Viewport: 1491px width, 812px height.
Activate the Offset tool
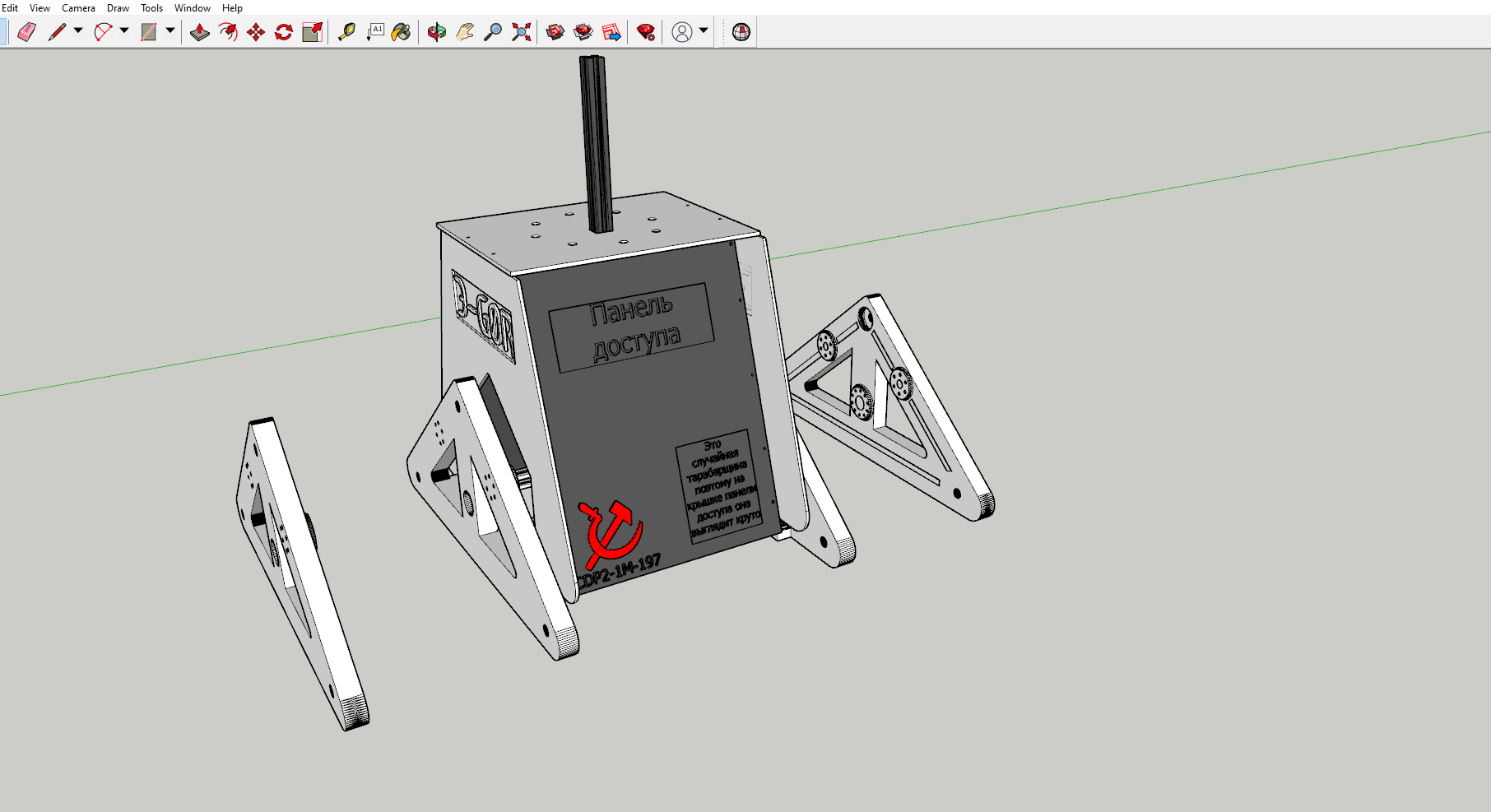[228, 32]
